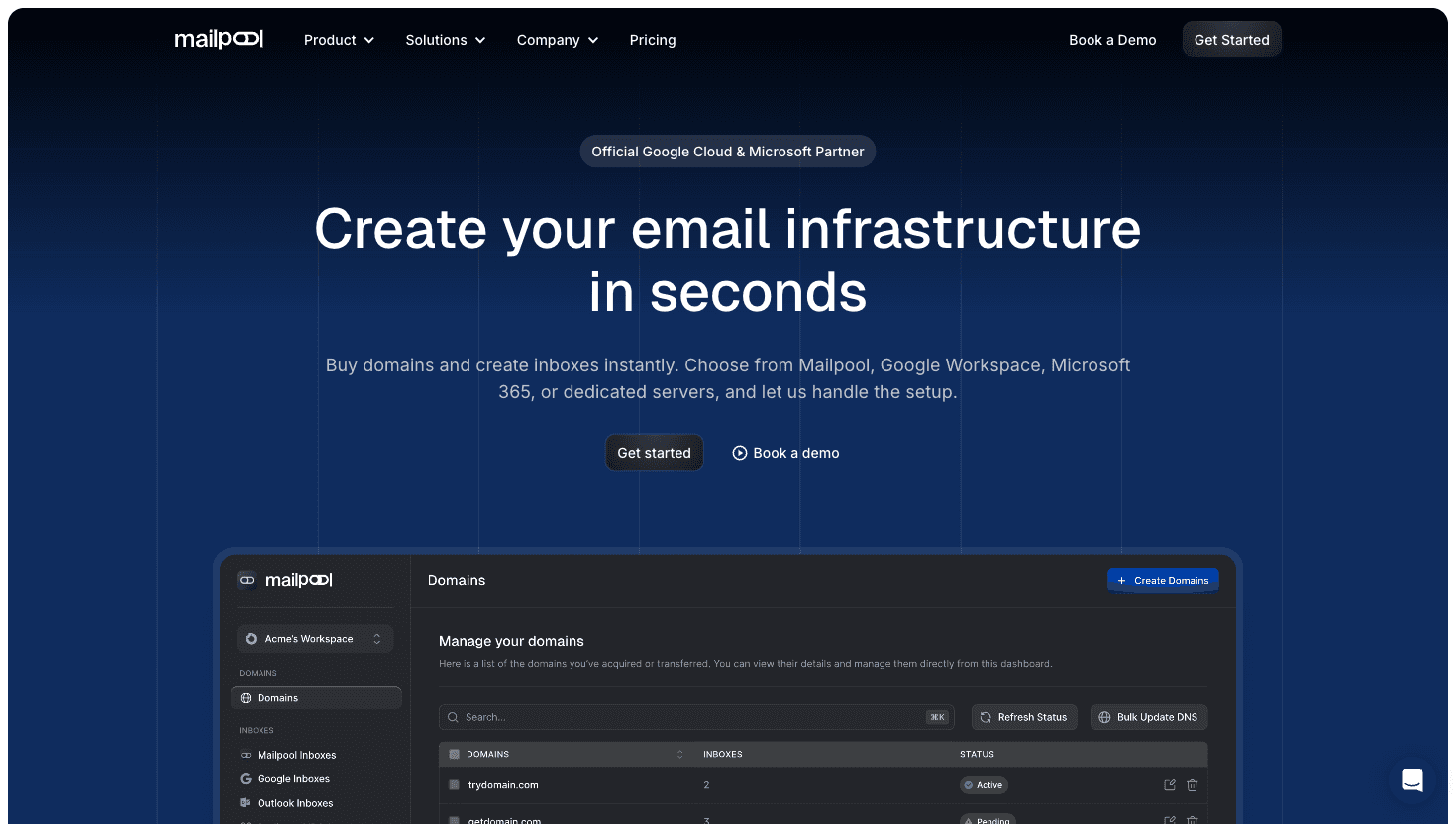Viewport: 1456px width, 824px height.
Task: Open Mailpool Inboxes from the sidebar
Action: coord(296,755)
